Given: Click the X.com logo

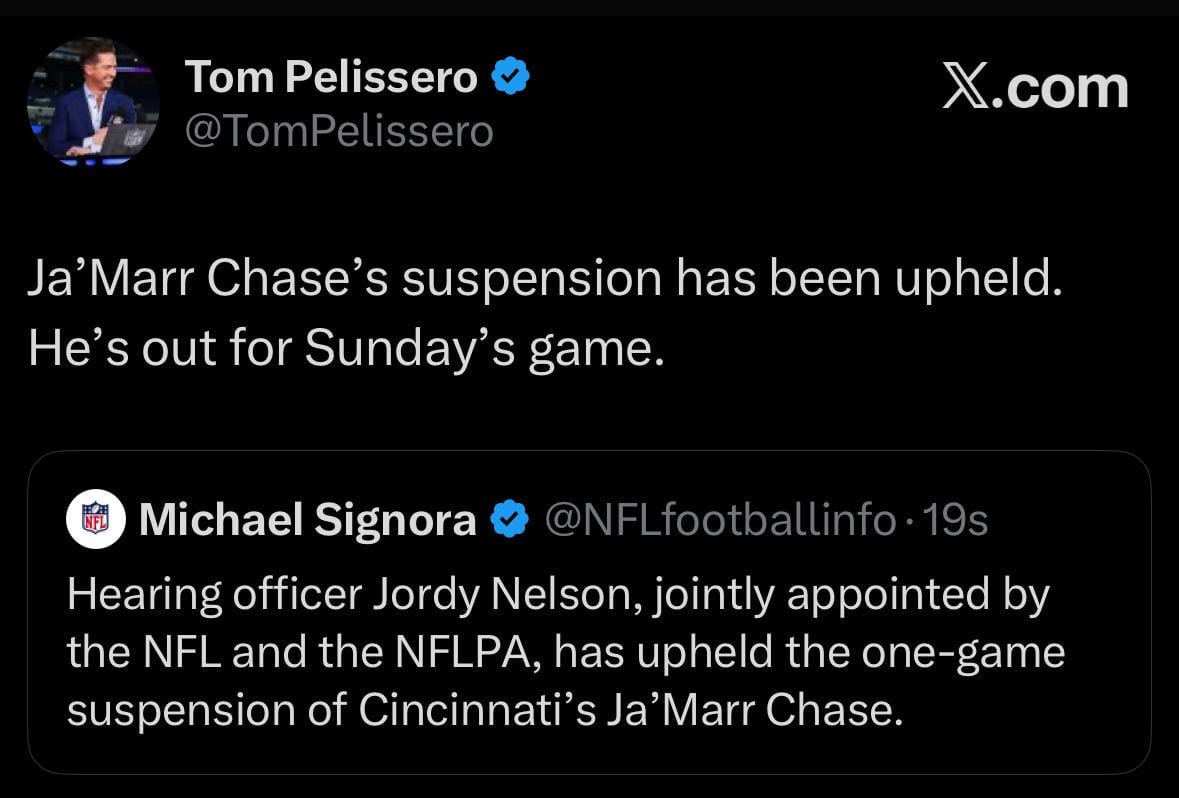Looking at the screenshot, I should 1035,88.
